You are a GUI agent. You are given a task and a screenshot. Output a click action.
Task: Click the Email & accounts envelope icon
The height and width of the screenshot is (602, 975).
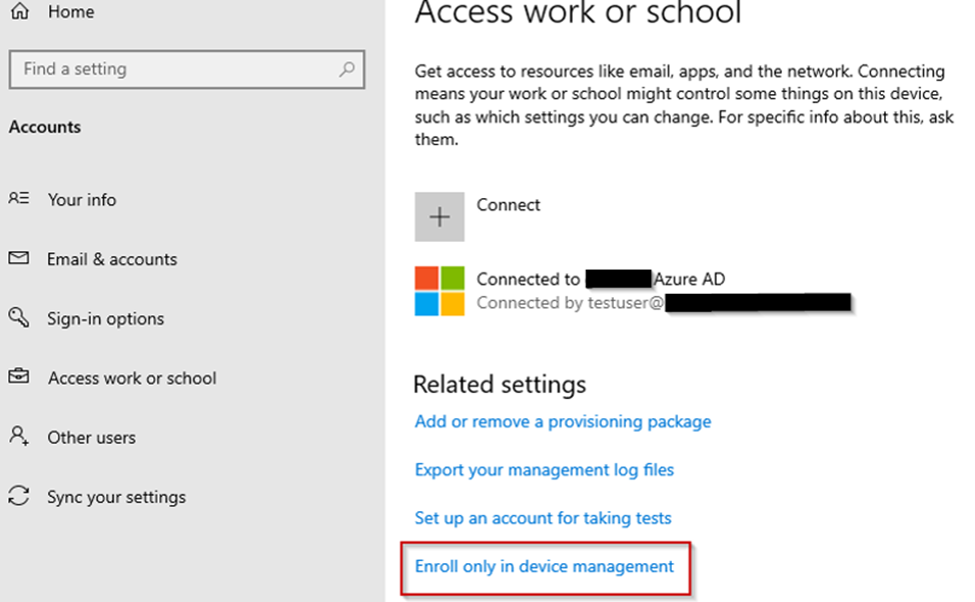pos(19,259)
